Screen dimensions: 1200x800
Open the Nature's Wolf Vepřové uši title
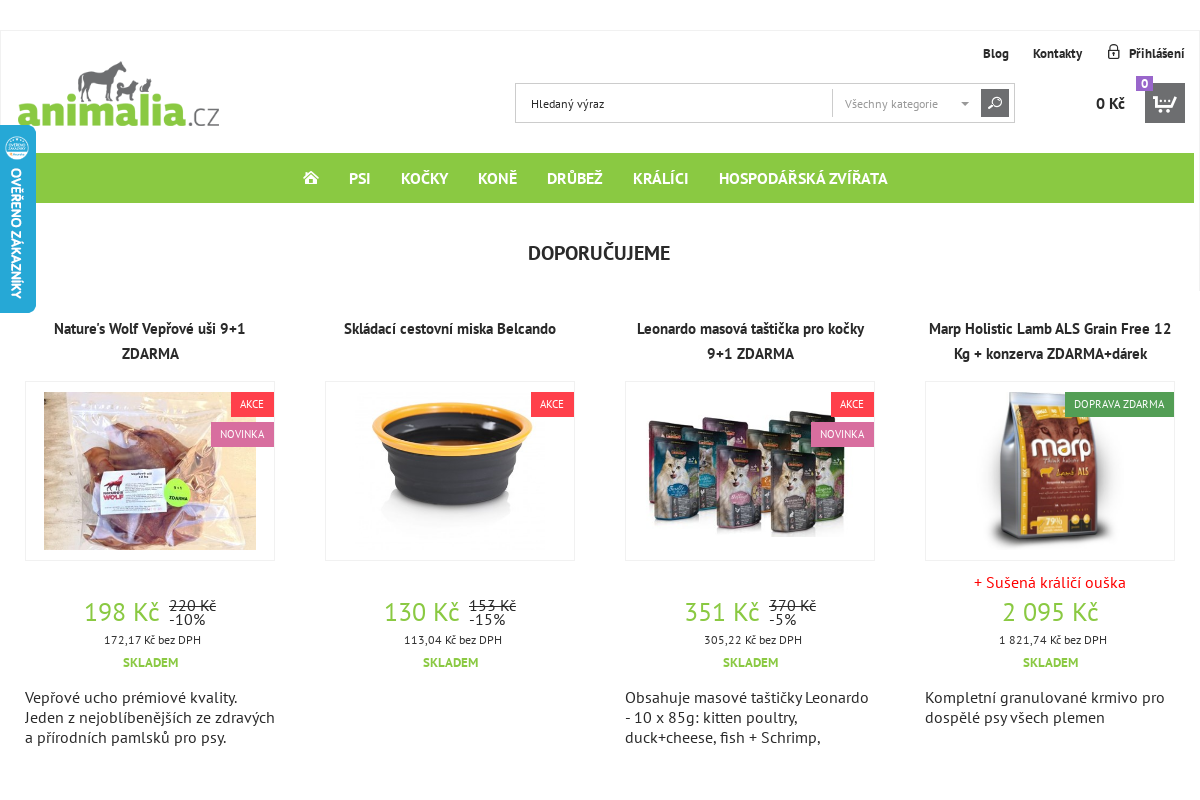coord(150,341)
